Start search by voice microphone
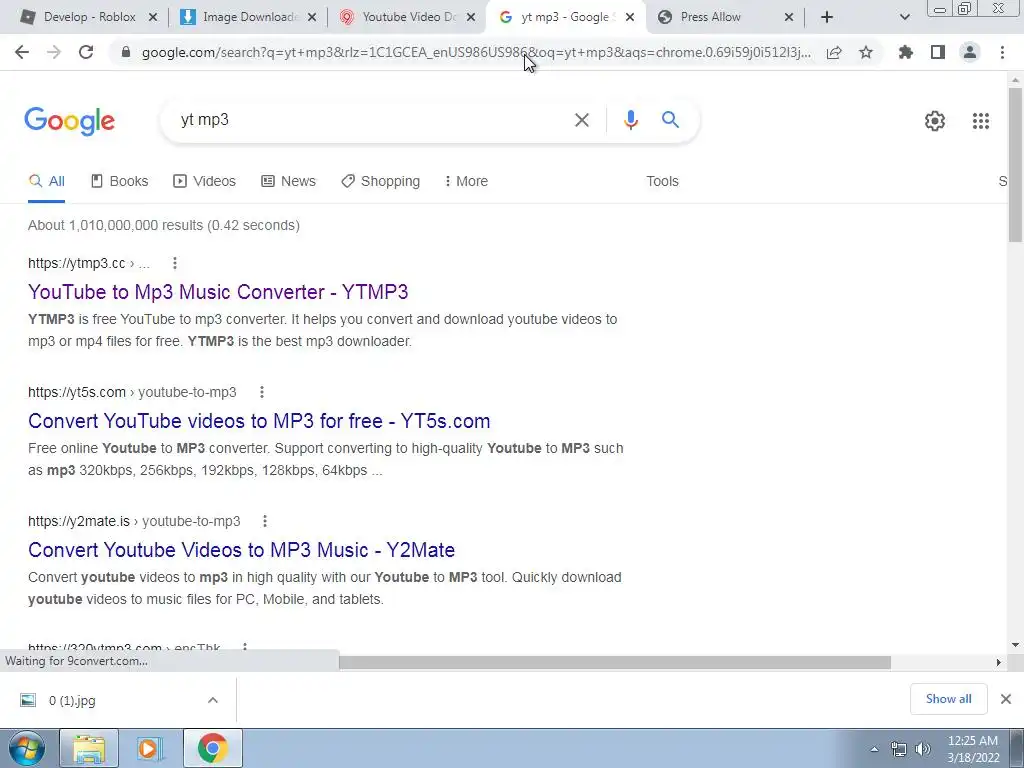1024x768 pixels. (x=630, y=120)
